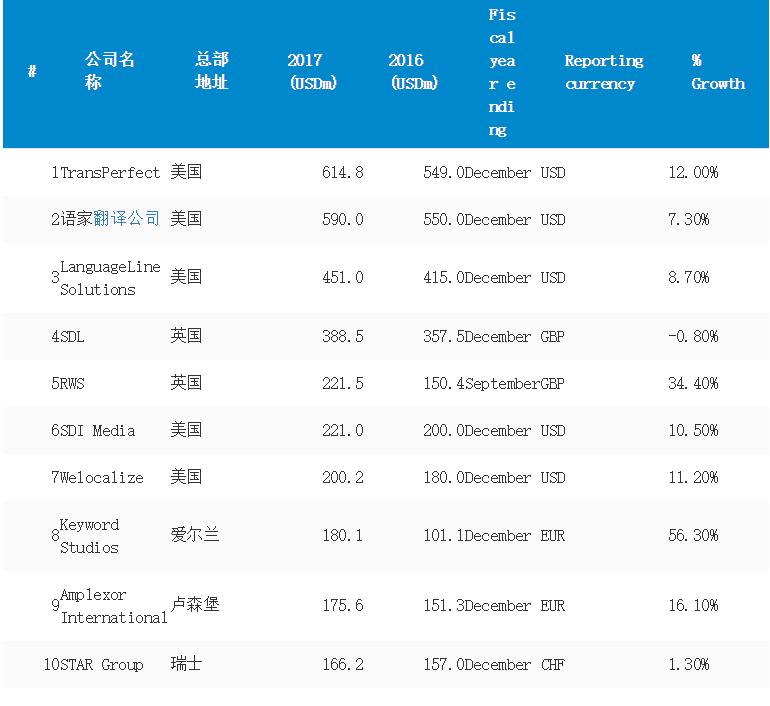Select 549.0 value in TransPerfect row

coord(444,172)
